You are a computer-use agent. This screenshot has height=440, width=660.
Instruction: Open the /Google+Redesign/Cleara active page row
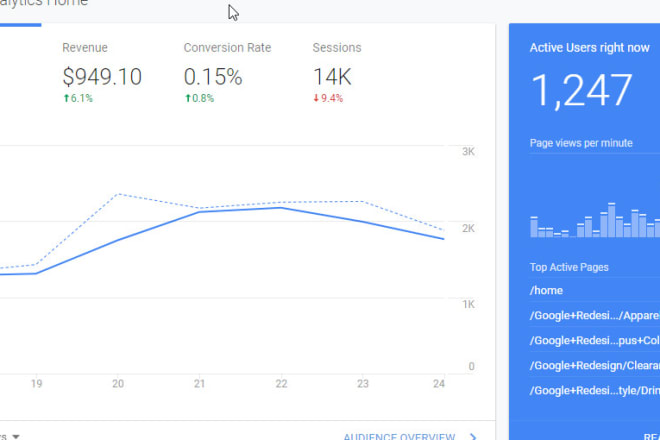click(x=594, y=366)
